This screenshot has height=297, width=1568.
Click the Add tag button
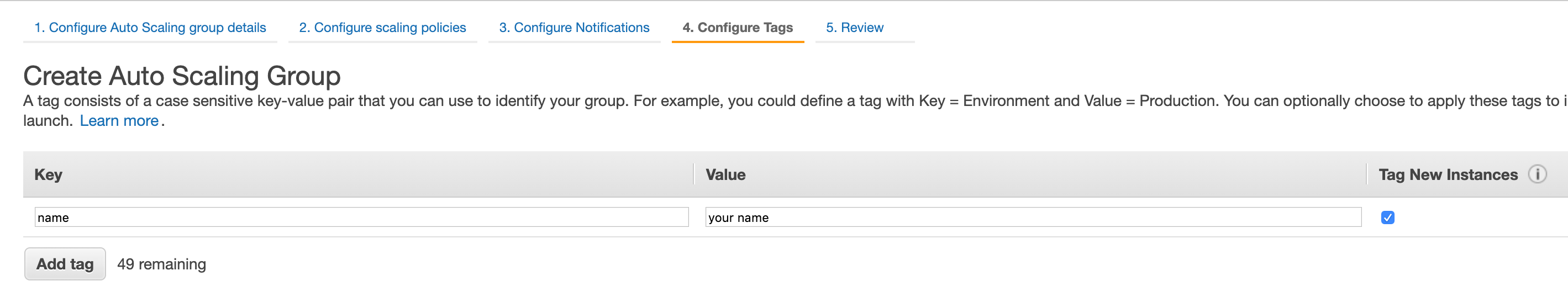click(x=65, y=263)
